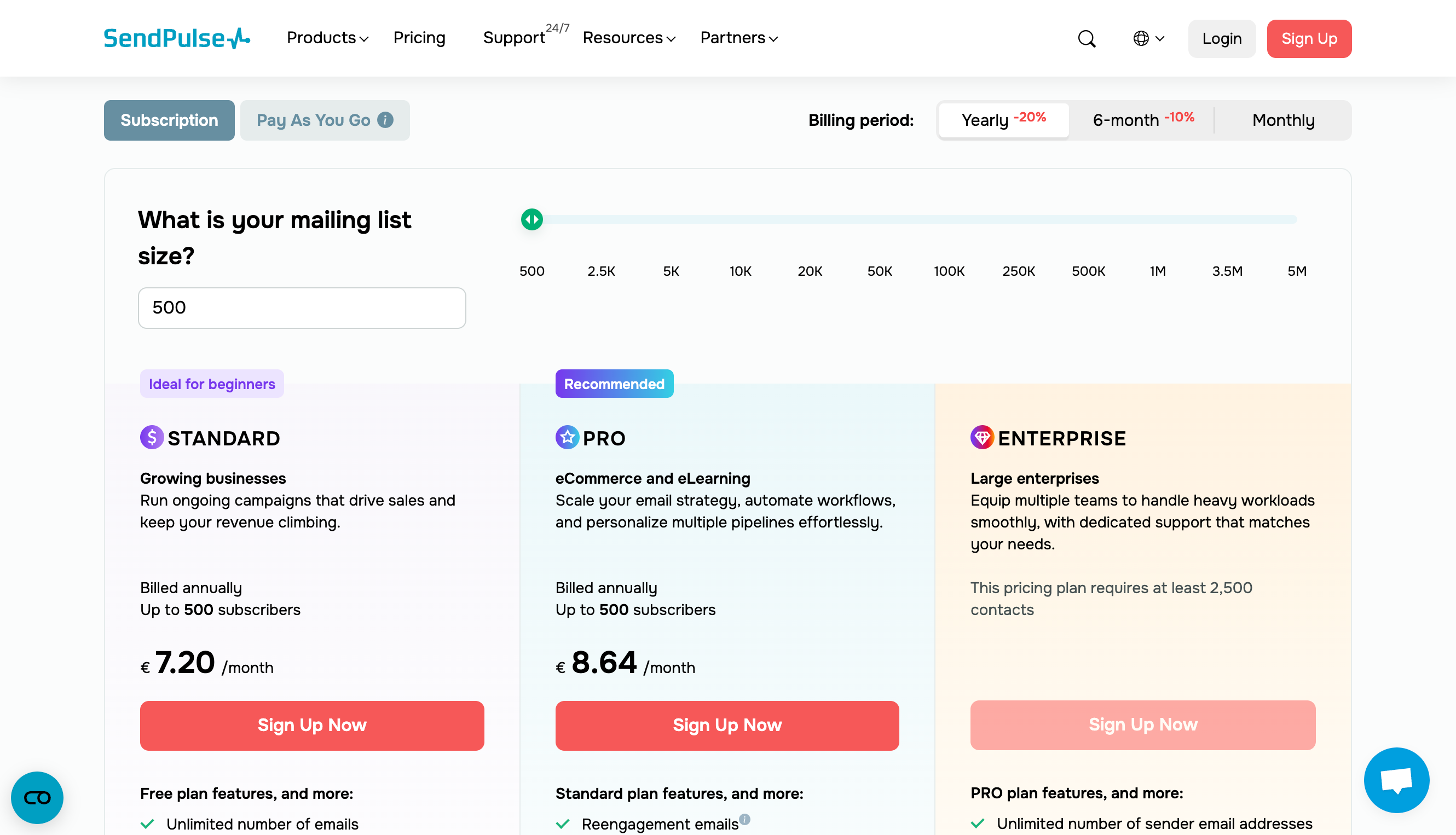Click the mailing list size input field
The height and width of the screenshot is (835, 1456).
tap(302, 308)
